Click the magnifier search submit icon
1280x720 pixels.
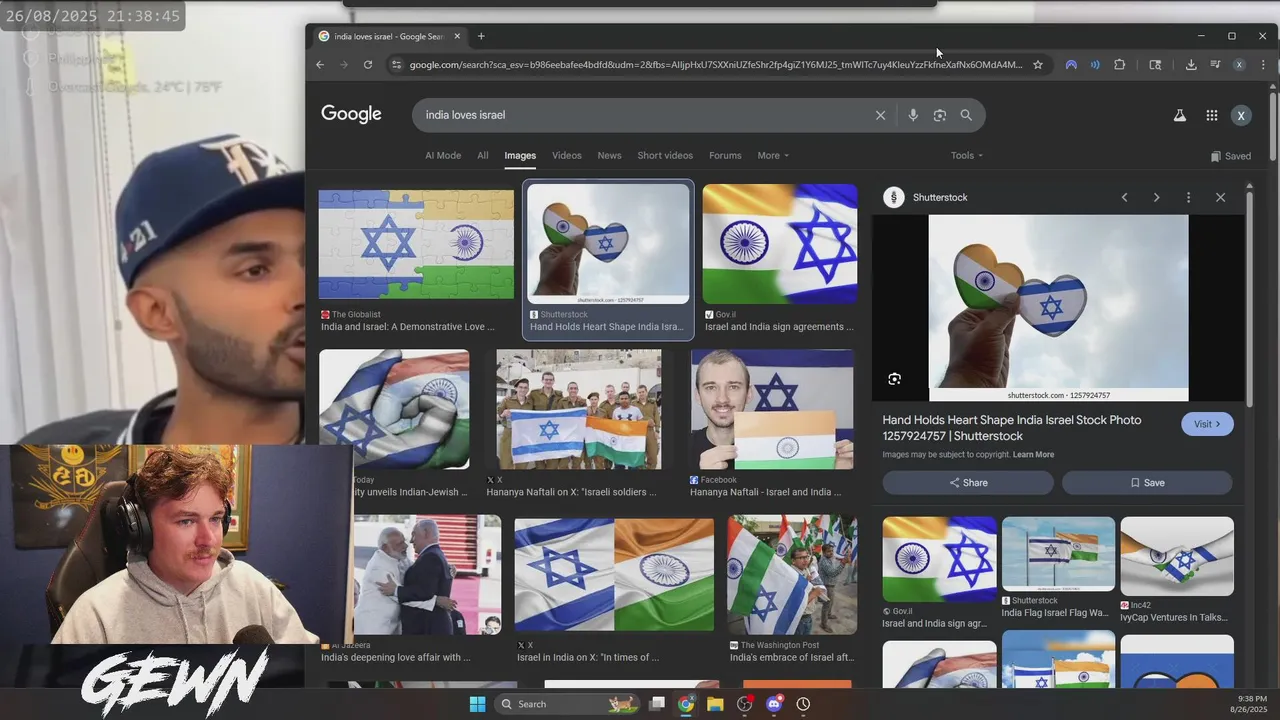click(966, 115)
